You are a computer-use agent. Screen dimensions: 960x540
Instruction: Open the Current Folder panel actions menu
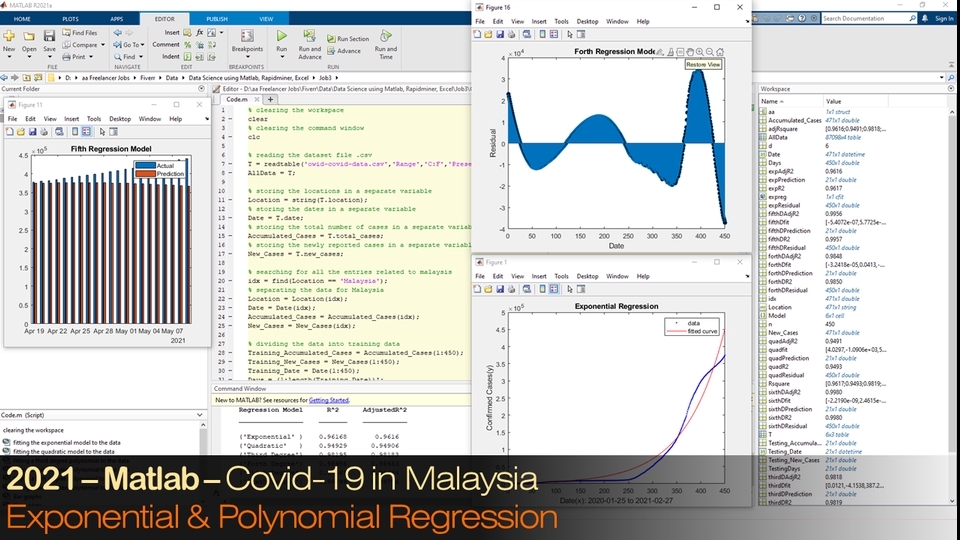[x=201, y=89]
